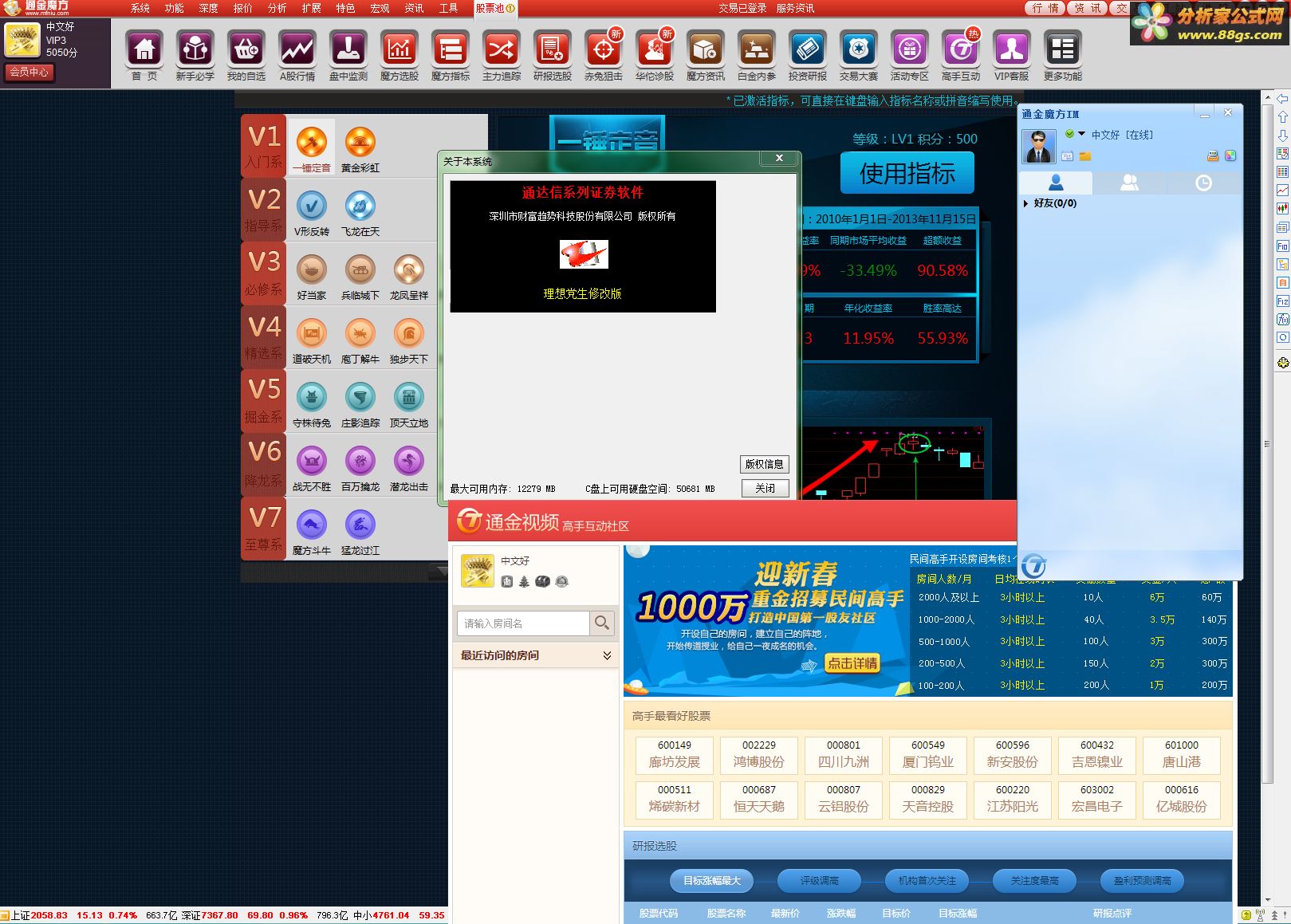Open 更多功能 more functions icon

(1063, 49)
